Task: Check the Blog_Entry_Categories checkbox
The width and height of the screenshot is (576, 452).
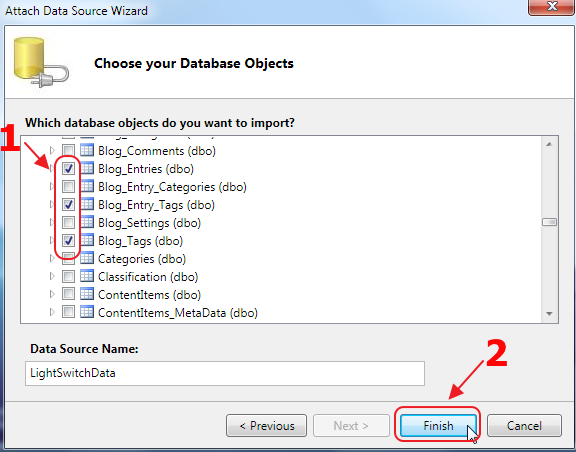Action: pos(68,186)
